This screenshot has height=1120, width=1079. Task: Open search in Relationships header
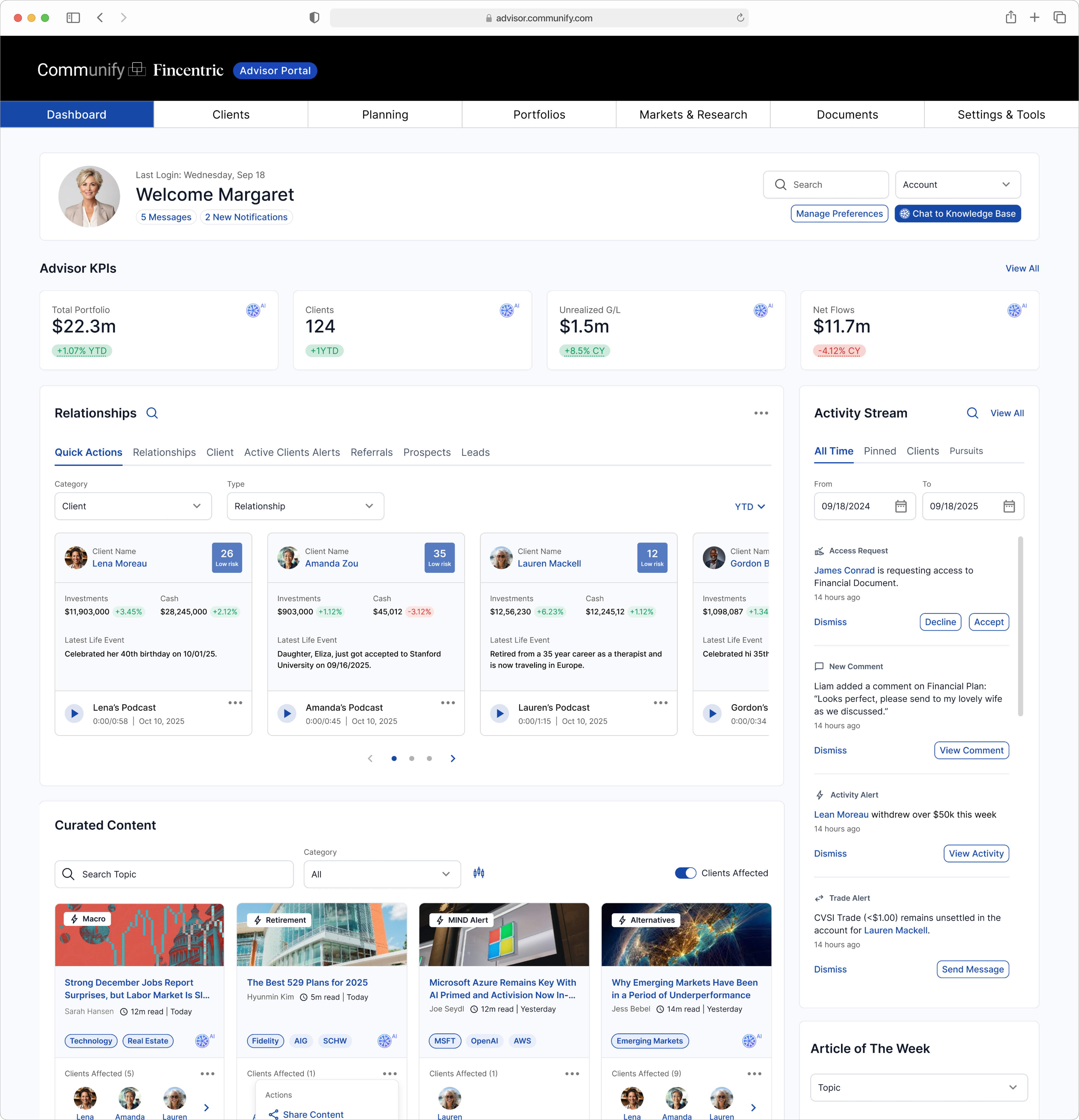pos(152,413)
